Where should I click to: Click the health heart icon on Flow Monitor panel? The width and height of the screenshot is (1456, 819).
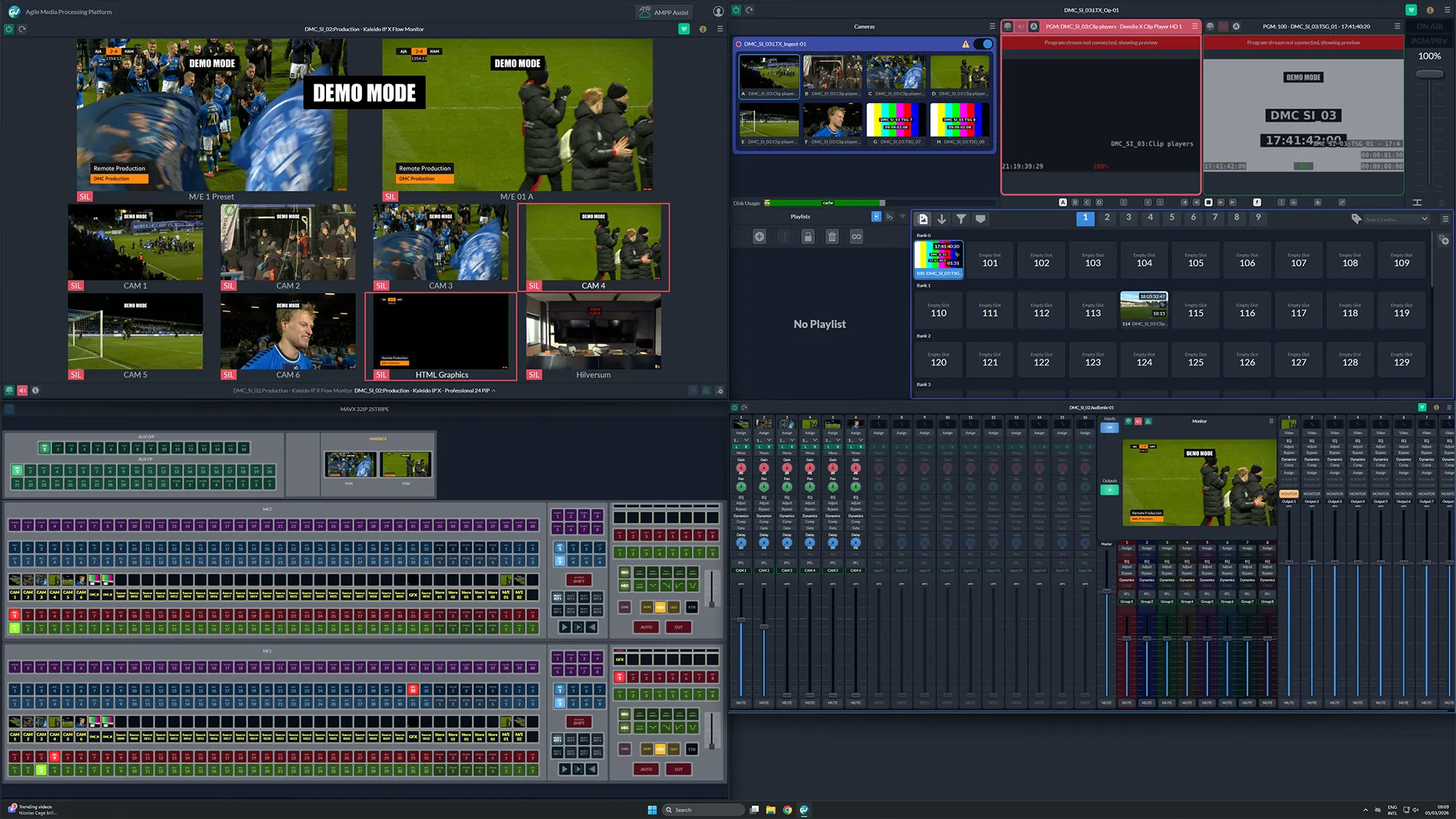(x=684, y=29)
